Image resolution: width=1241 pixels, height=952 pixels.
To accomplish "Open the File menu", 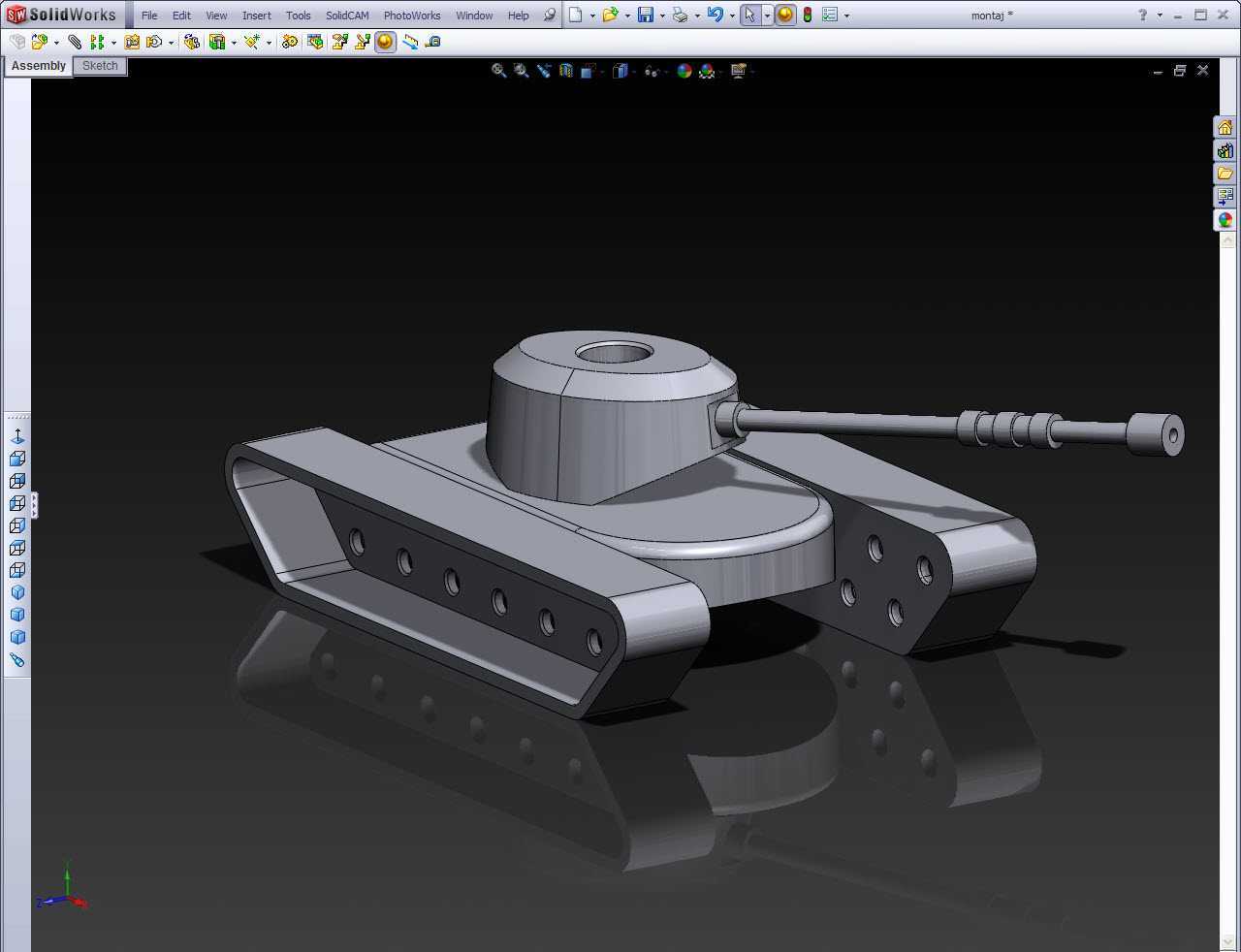I will click(149, 16).
